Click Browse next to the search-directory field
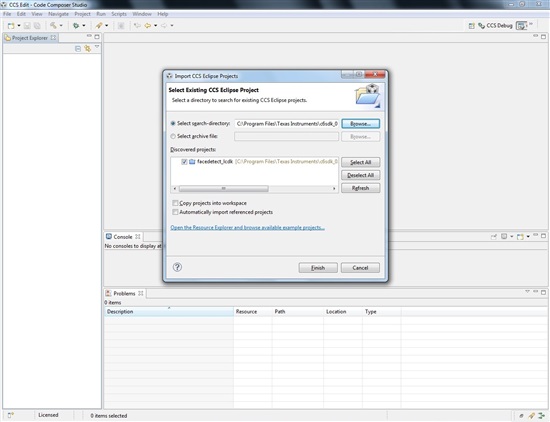This screenshot has width=550, height=422. (x=361, y=124)
